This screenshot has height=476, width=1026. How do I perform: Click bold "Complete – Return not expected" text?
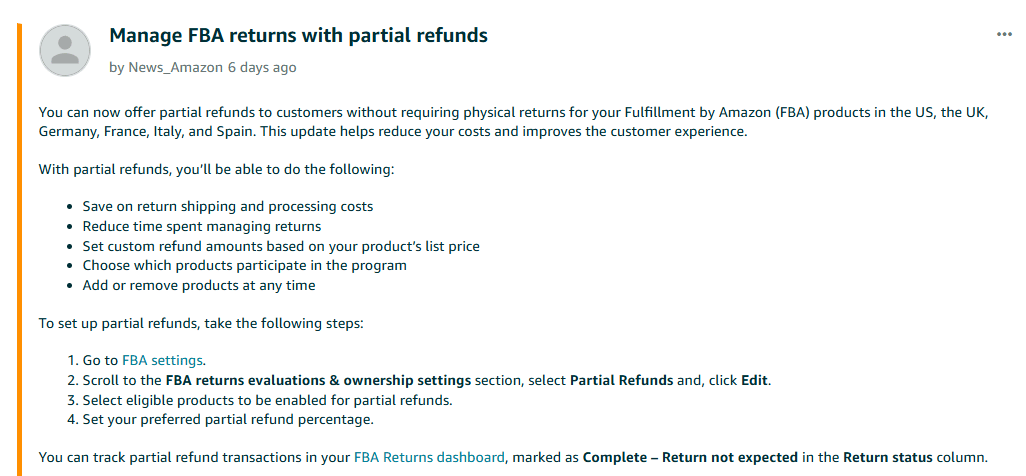point(690,457)
